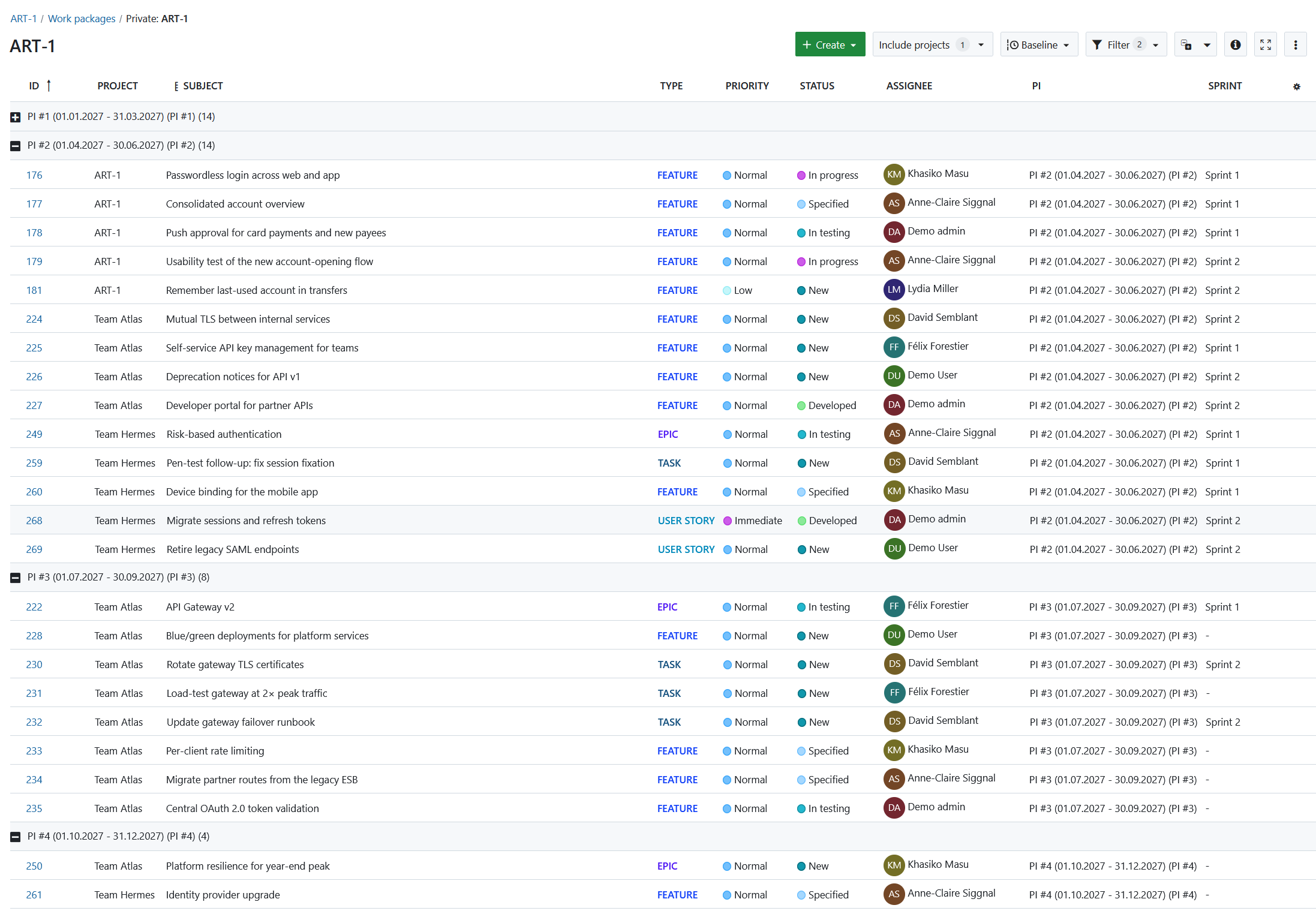Toggle hierarchy icon beside SUBJECT header
The height and width of the screenshot is (914, 1316).
coord(176,86)
